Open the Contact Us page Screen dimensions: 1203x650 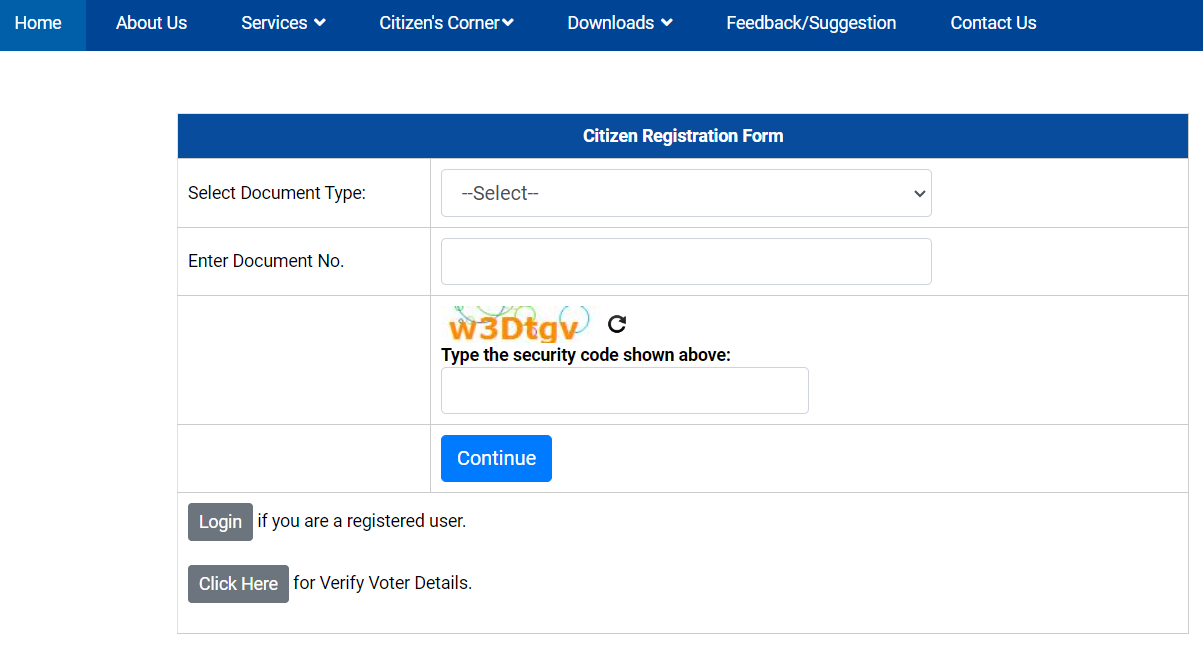pos(993,23)
